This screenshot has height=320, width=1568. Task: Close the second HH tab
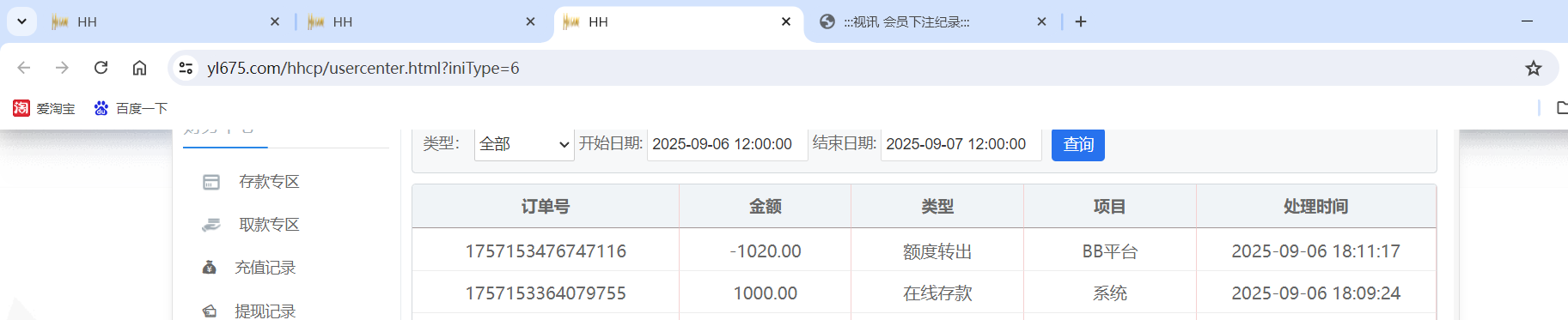(x=530, y=21)
